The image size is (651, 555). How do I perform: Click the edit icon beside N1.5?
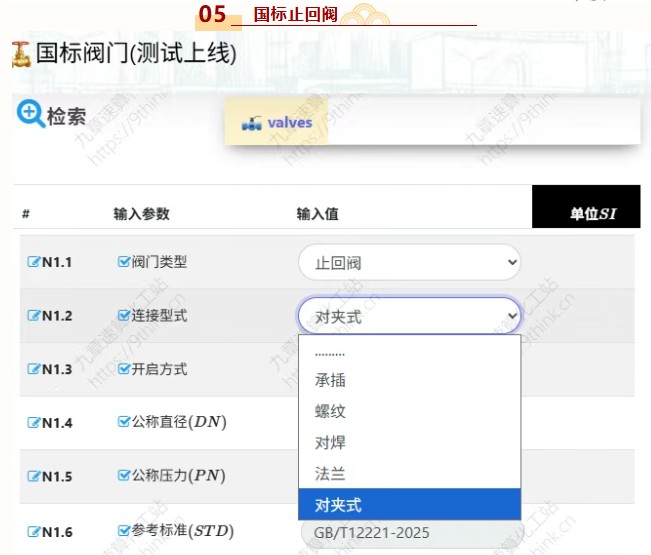pos(33,476)
